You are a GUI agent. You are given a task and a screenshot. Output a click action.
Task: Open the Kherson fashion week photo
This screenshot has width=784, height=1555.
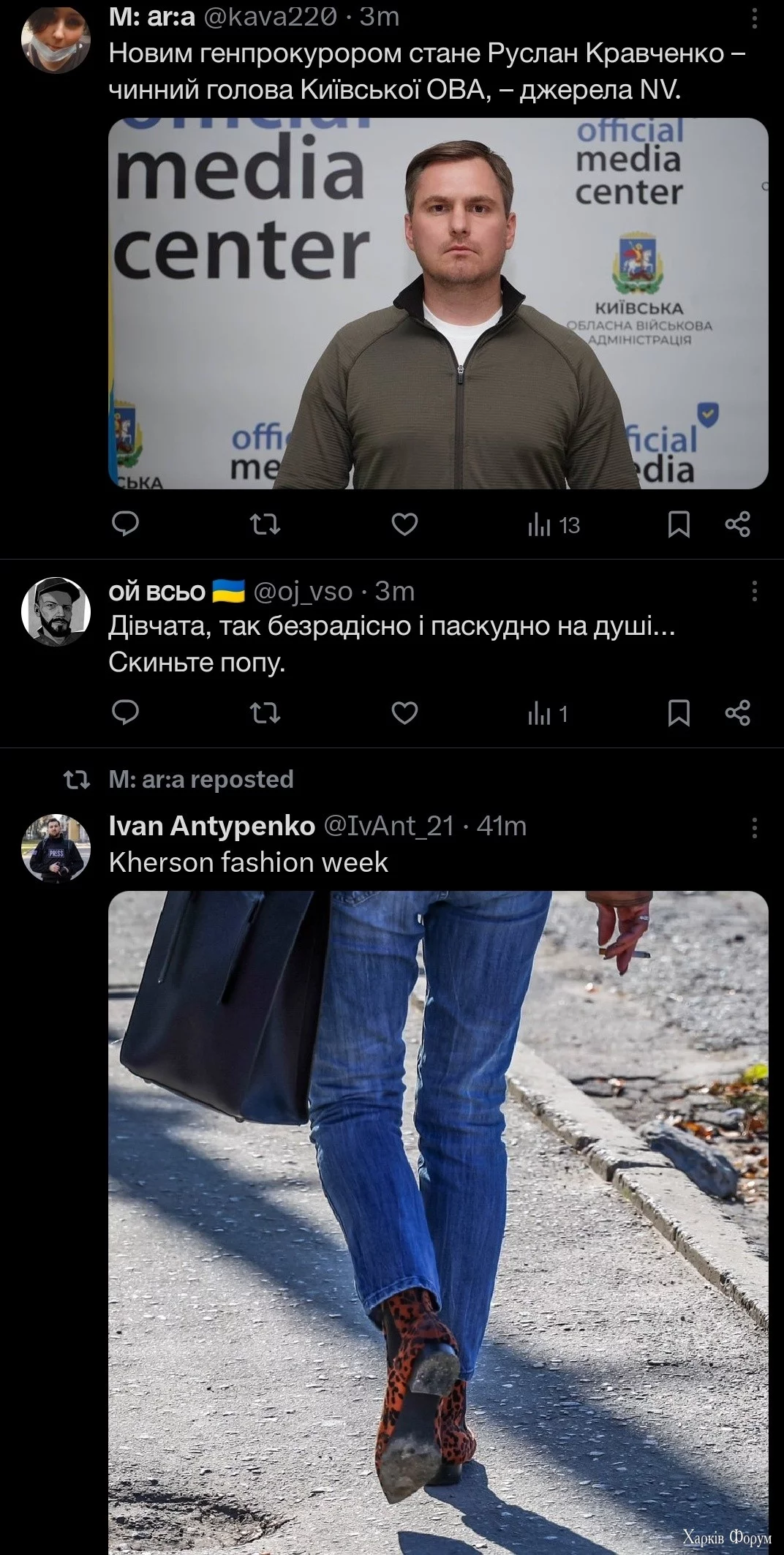[x=438, y=1222]
